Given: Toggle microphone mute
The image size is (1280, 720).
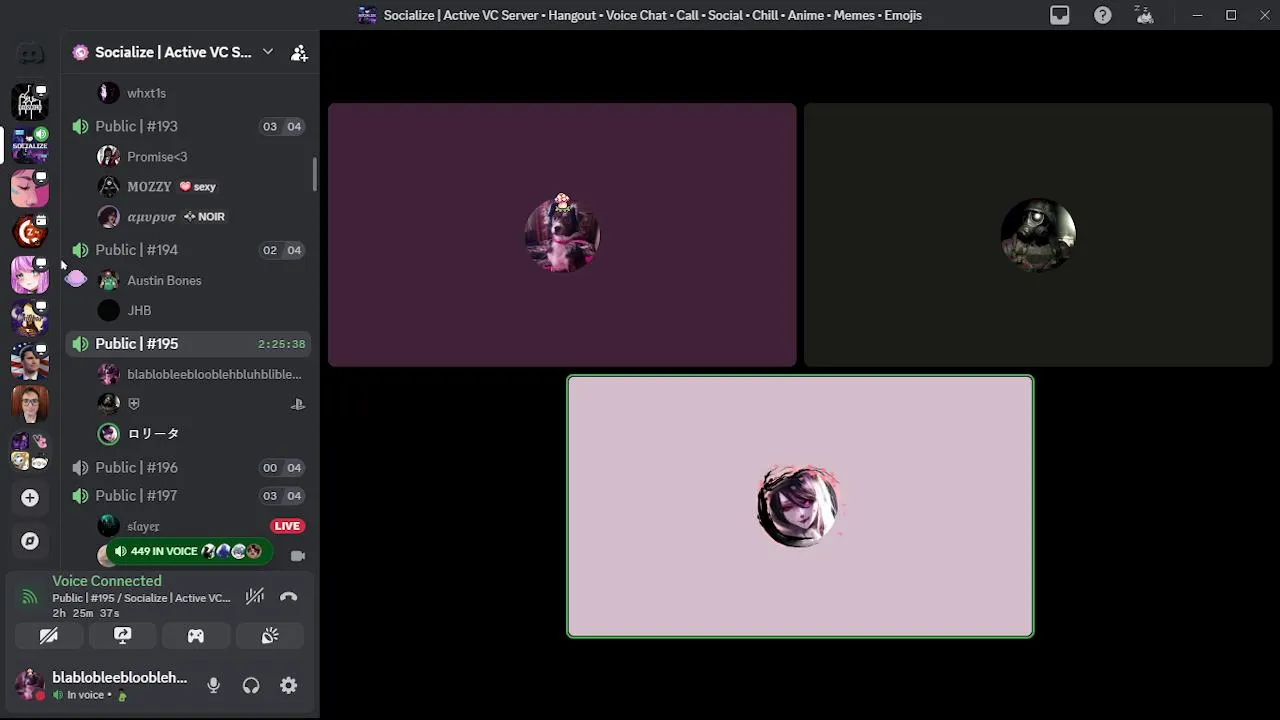Looking at the screenshot, I should coord(213,685).
